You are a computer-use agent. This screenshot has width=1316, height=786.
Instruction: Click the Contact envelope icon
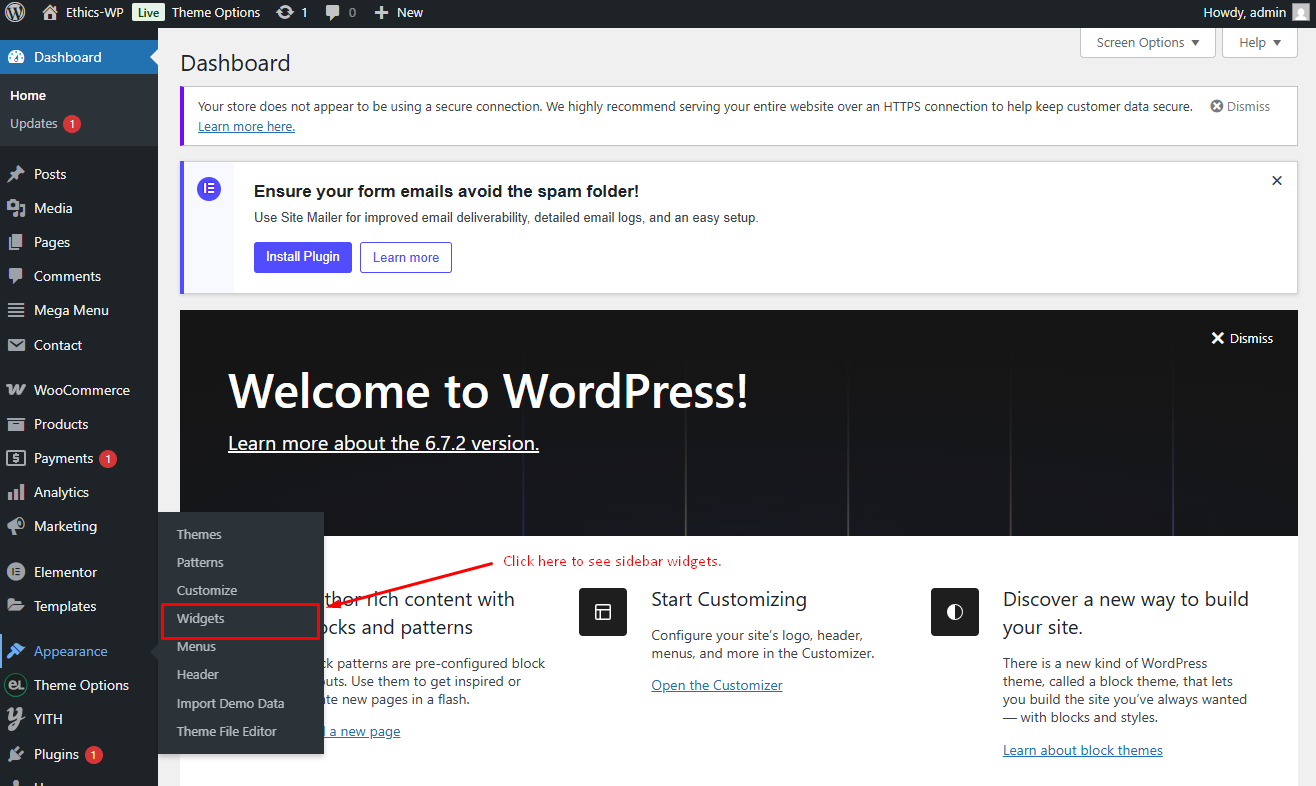click(x=16, y=345)
